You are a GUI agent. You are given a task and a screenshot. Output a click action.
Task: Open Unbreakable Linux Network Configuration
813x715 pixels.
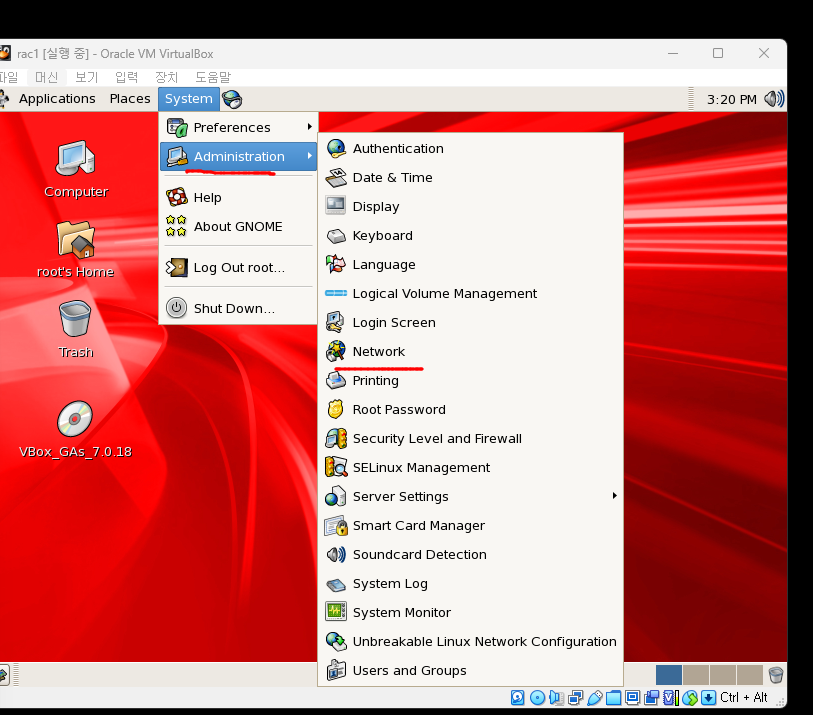[x=470, y=642]
